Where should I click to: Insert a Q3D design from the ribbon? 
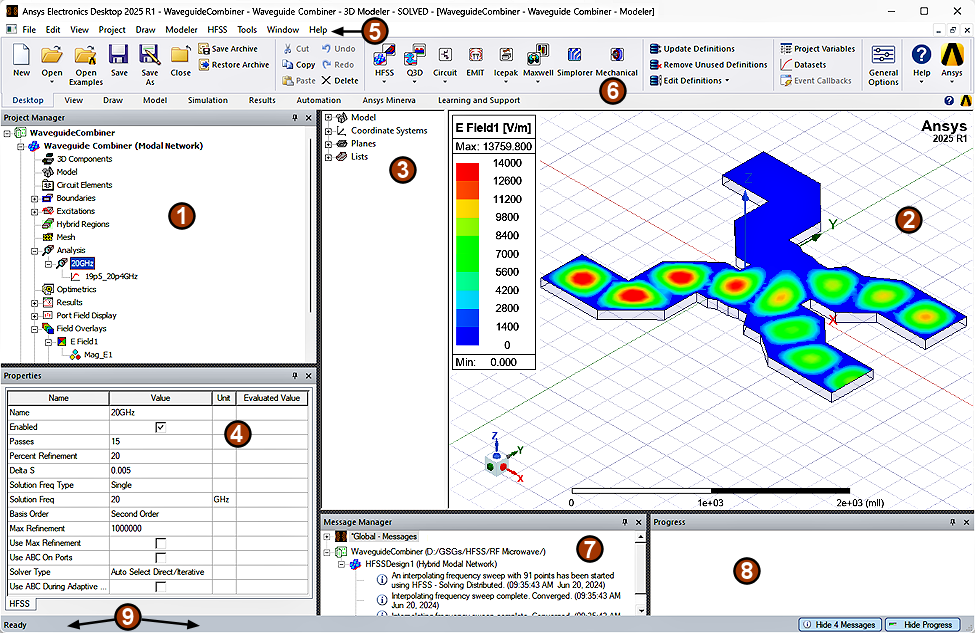(415, 61)
